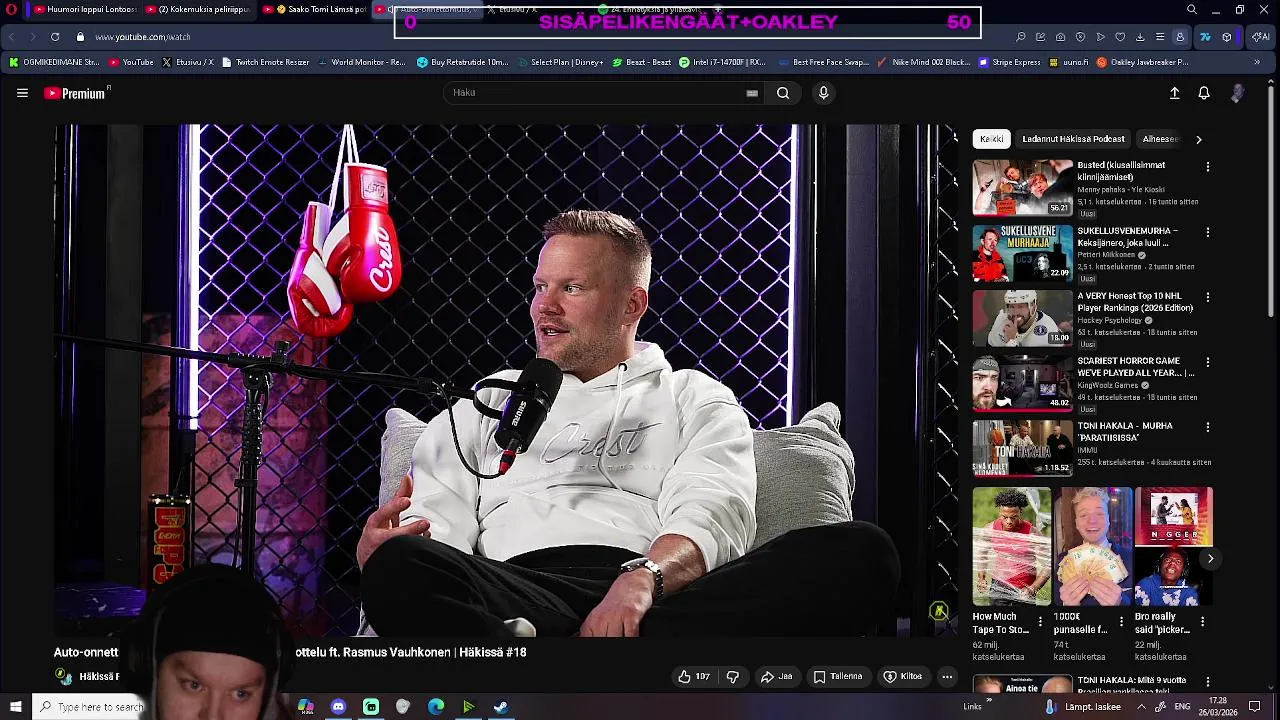Start voice search with microphone icon

pyautogui.click(x=823, y=93)
